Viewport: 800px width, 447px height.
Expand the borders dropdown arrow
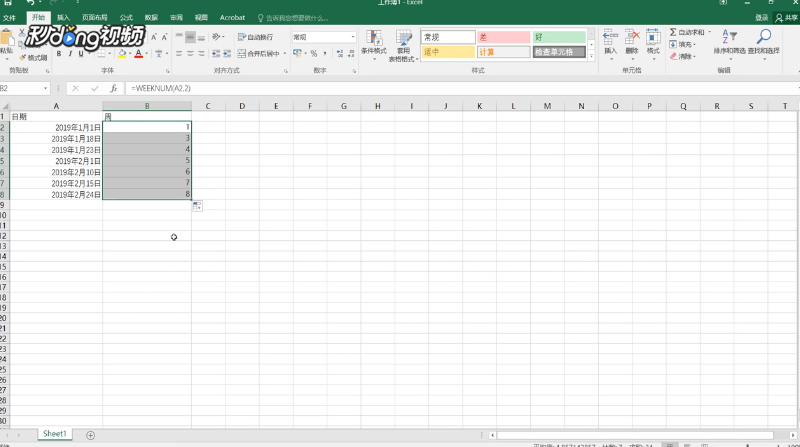coord(109,54)
